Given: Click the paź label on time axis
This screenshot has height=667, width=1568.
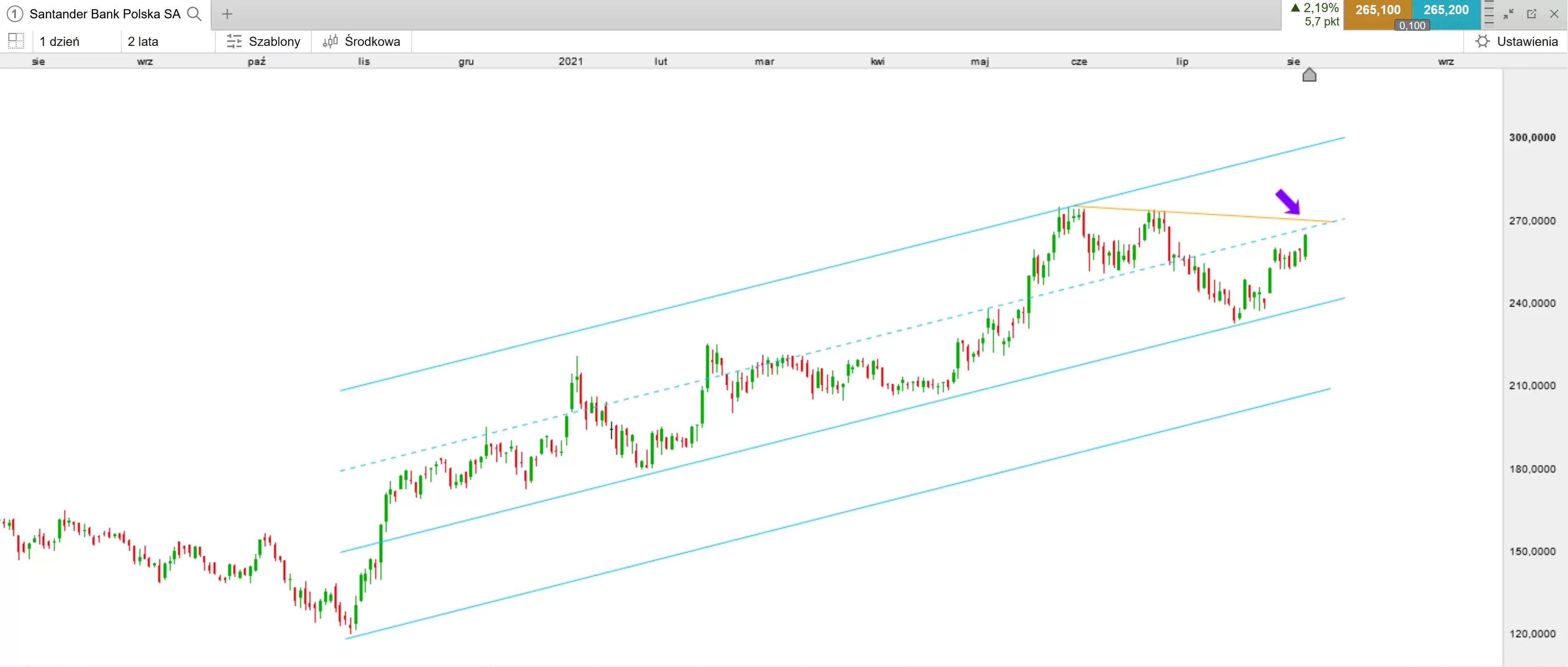Looking at the screenshot, I should [257, 61].
